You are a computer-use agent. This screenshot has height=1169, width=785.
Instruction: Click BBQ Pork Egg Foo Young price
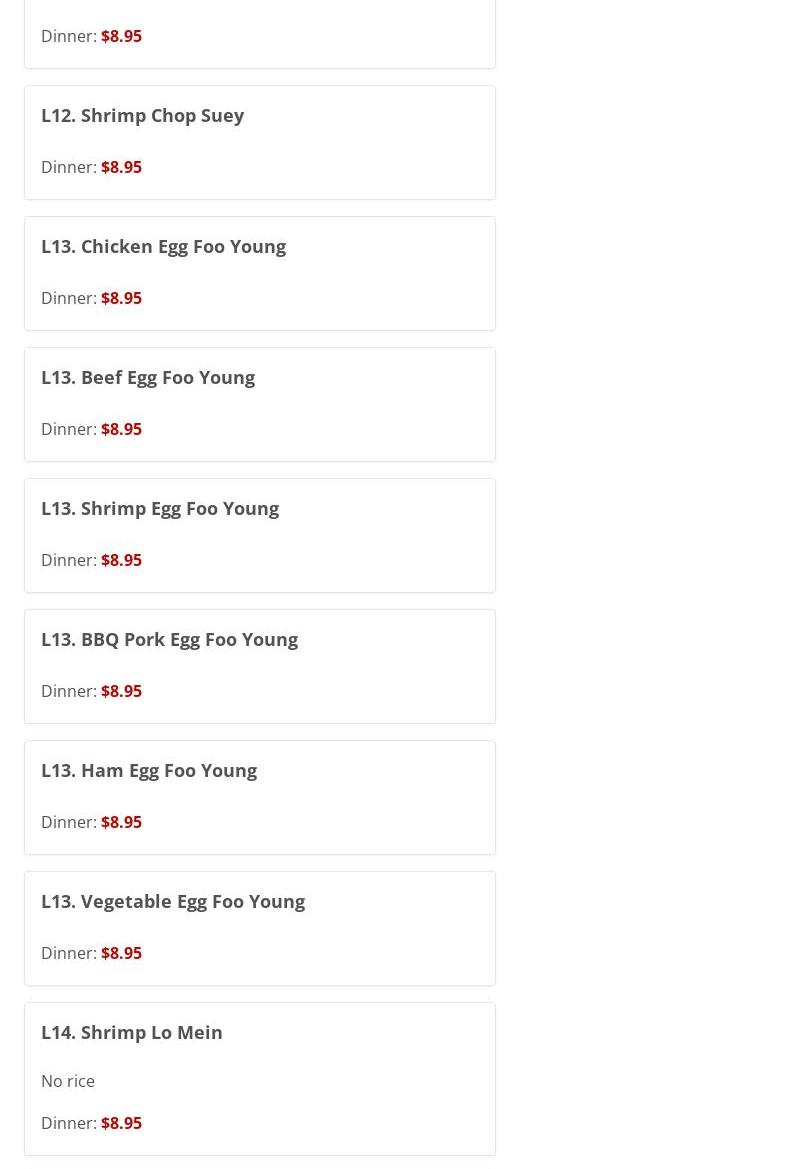tap(122, 691)
